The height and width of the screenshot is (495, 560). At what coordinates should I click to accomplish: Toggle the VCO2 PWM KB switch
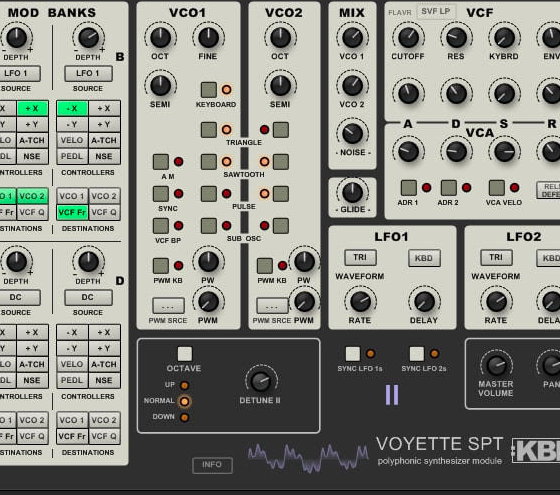265,266
